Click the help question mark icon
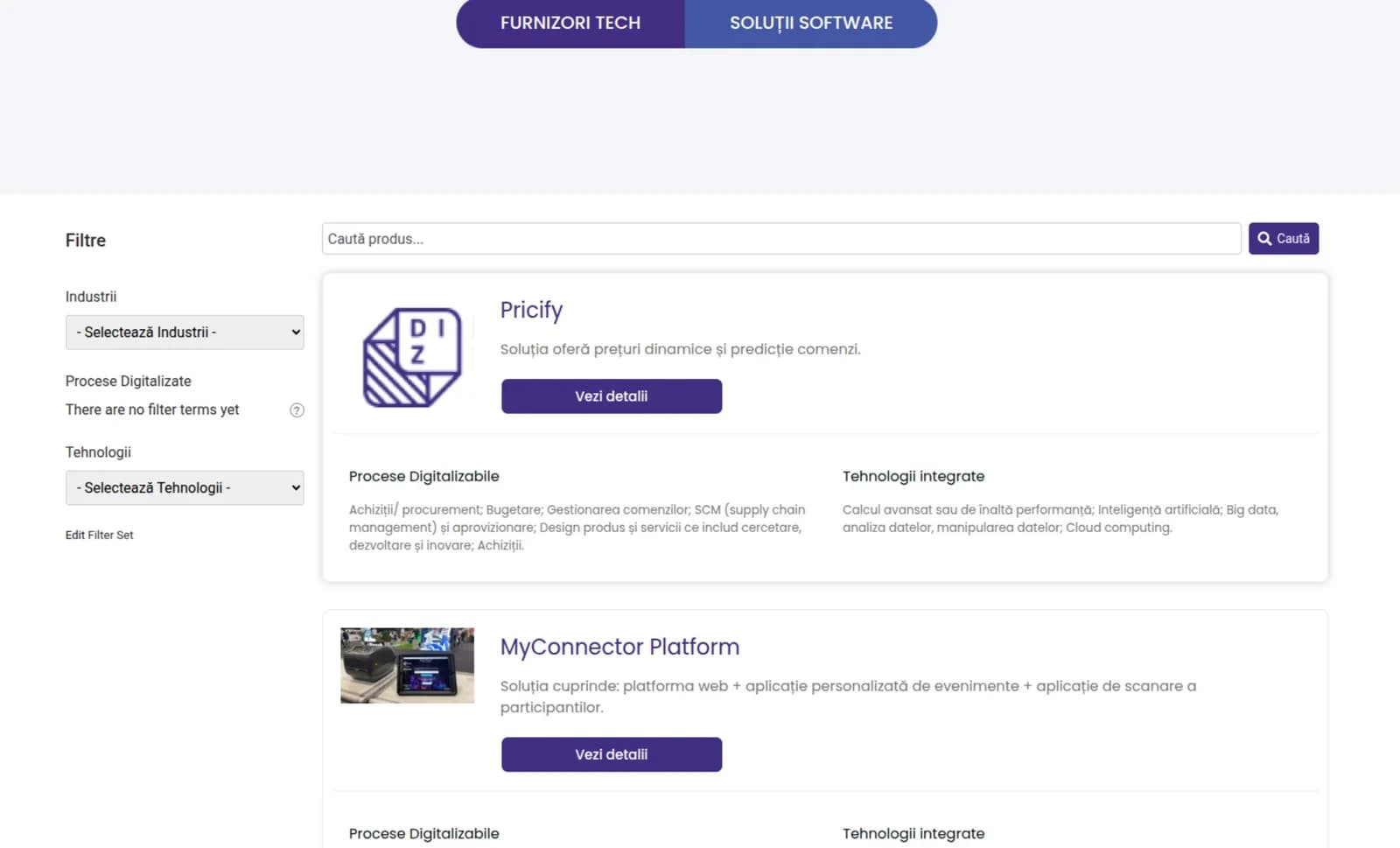This screenshot has height=848, width=1400. pyautogui.click(x=297, y=410)
